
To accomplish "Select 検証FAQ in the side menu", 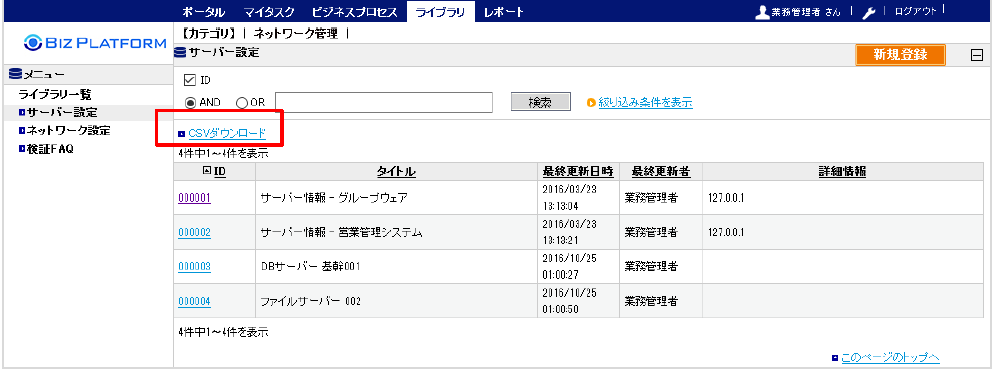I will point(51,149).
